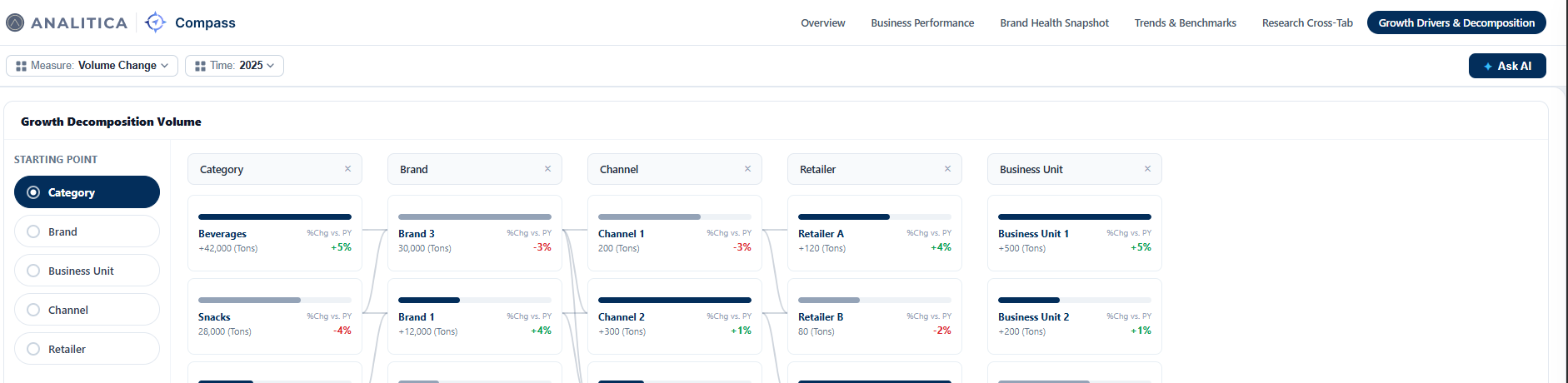Screen dimensions: 1568x383
Task: Dismiss the Retailer column with its X
Action: point(947,169)
